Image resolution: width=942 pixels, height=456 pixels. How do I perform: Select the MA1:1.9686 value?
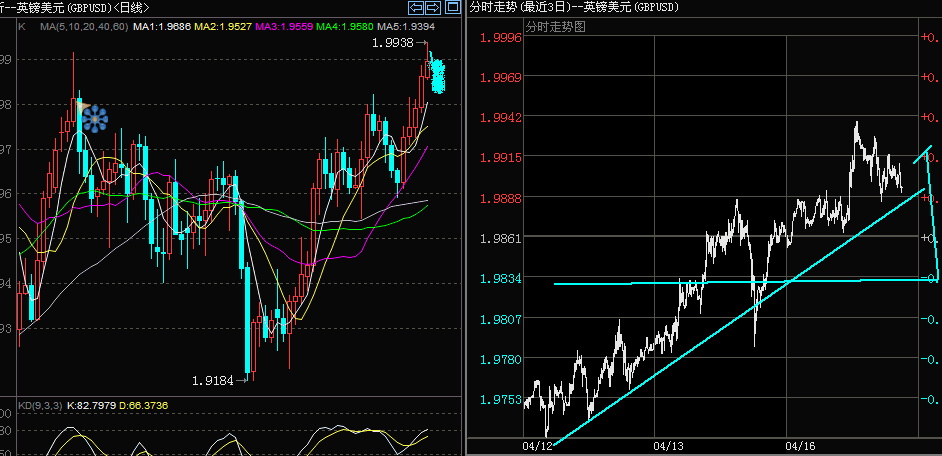(x=162, y=27)
